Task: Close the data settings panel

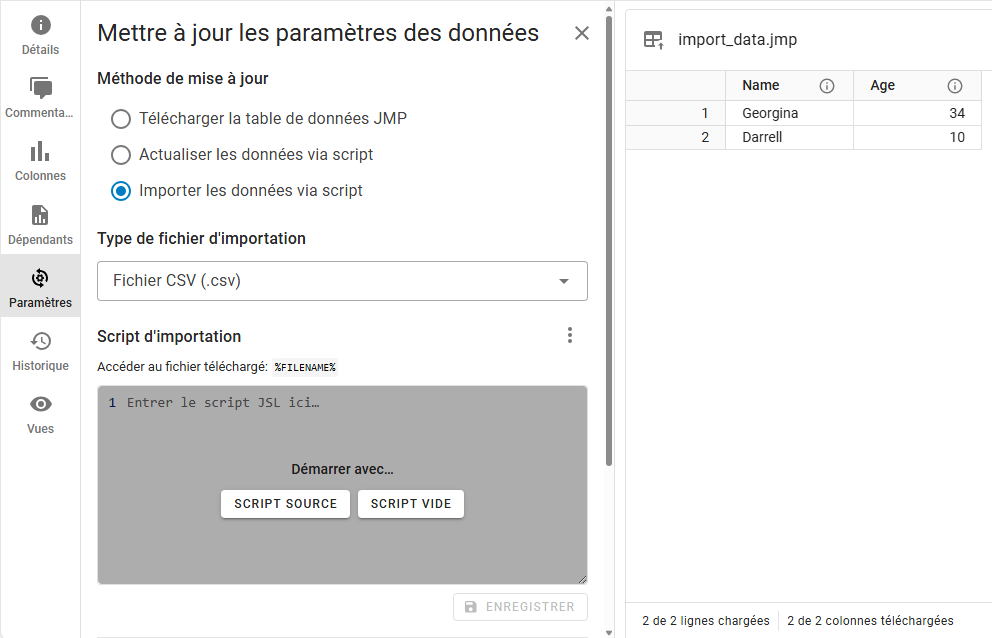Action: point(582,33)
